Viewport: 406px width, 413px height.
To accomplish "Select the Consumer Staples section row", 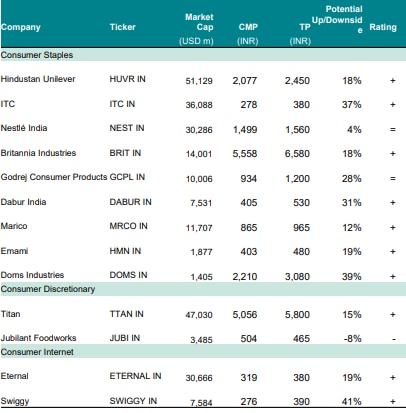I will [x=203, y=55].
